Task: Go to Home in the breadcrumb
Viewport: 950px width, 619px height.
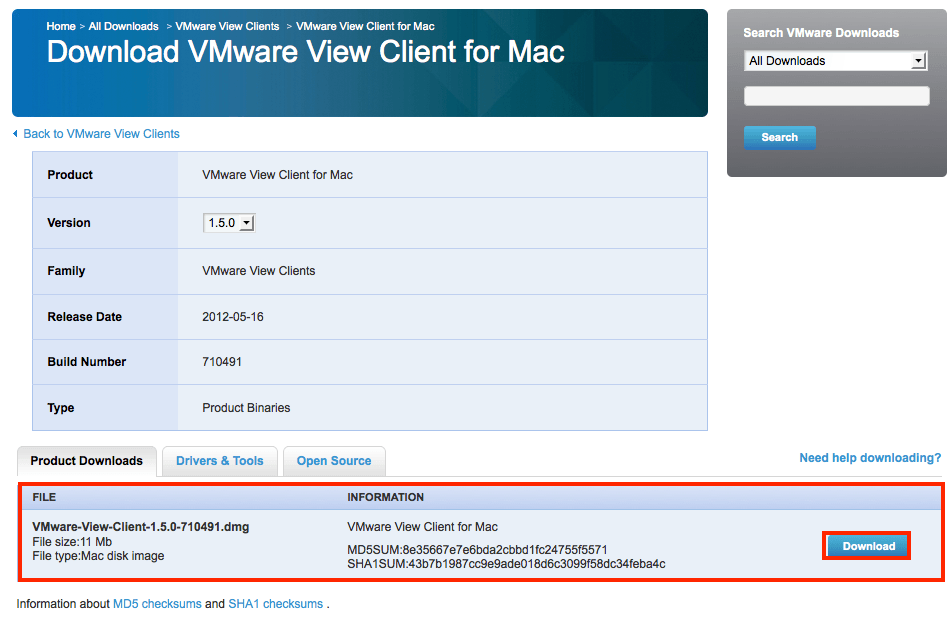Action: coord(61,26)
